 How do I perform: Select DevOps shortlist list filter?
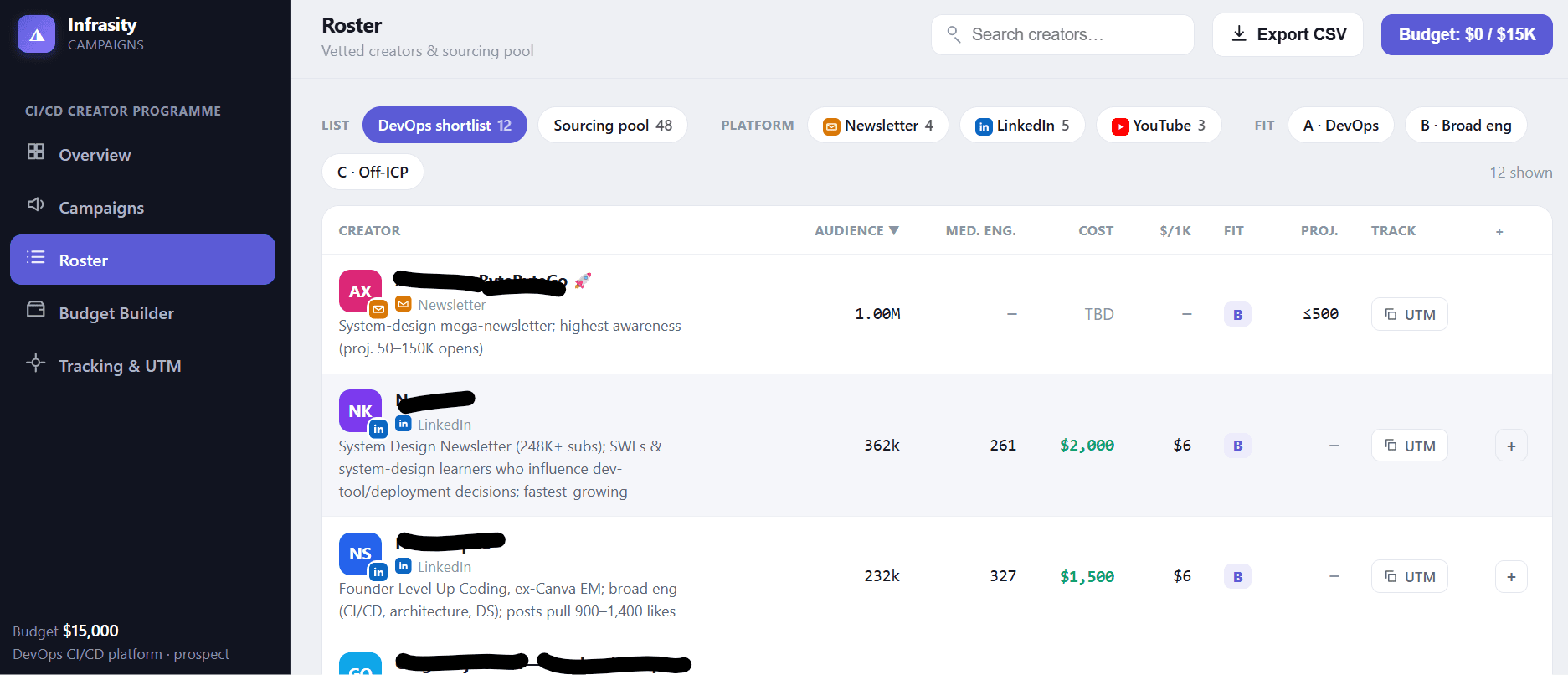click(445, 125)
